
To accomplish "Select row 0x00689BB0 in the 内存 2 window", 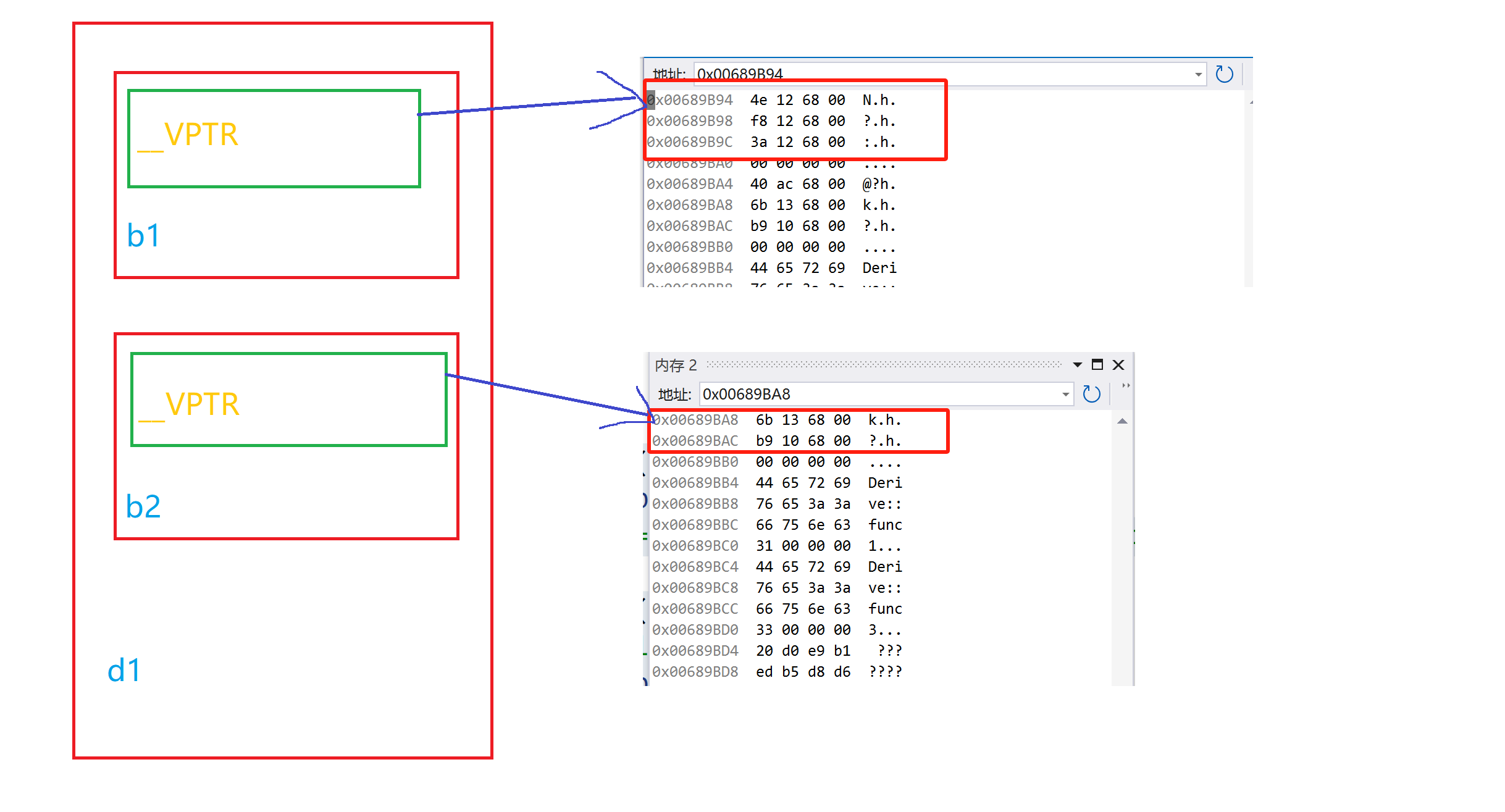I will click(x=777, y=462).
